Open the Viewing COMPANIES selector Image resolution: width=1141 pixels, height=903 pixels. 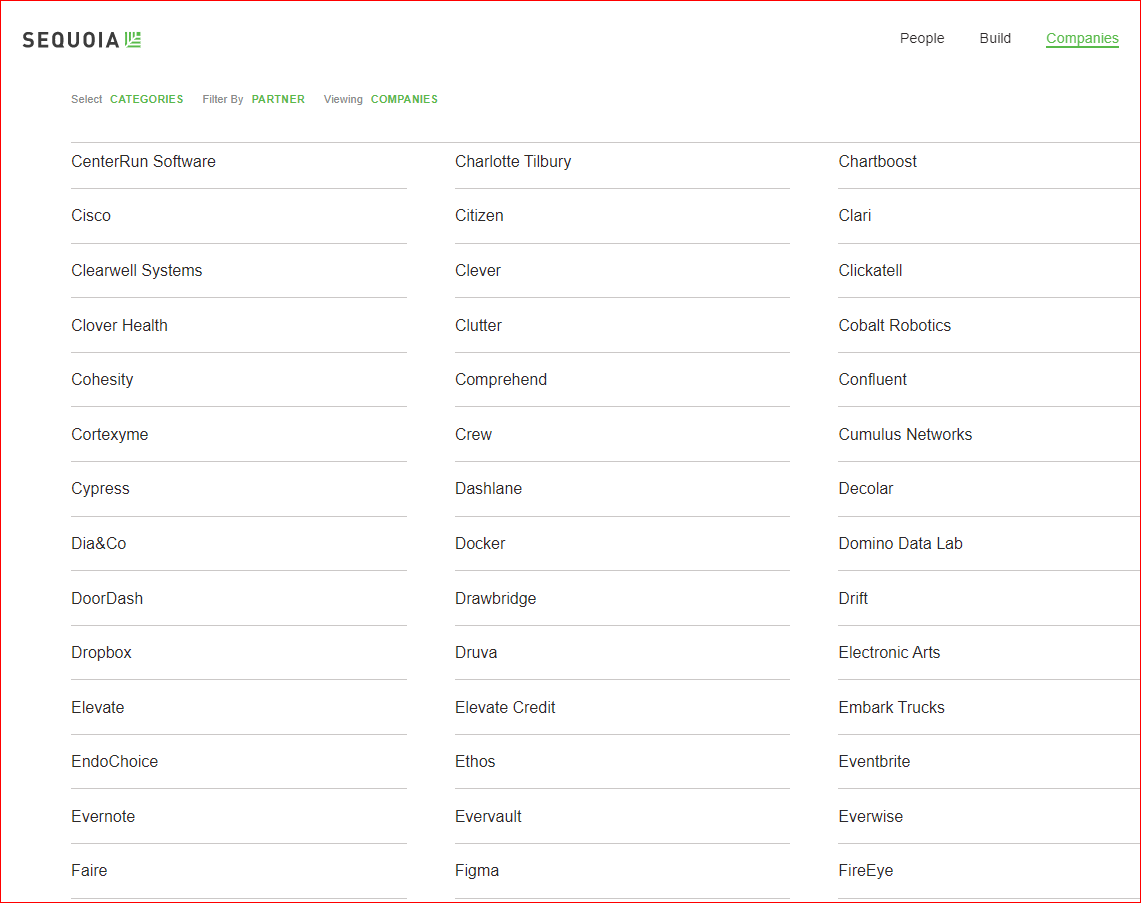(404, 99)
